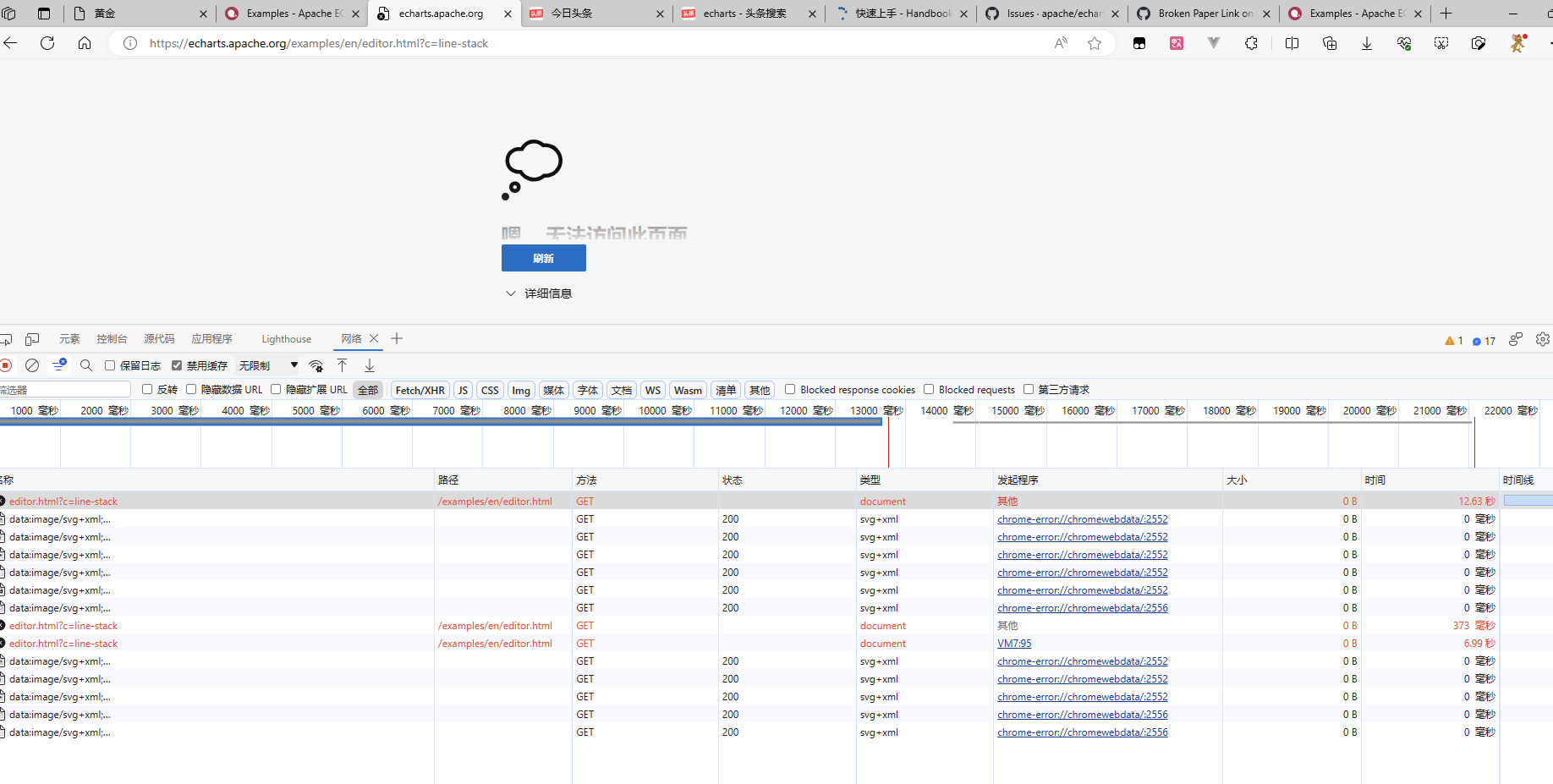Image resolution: width=1553 pixels, height=784 pixels.
Task: Switch to the 控制台 panel
Action: pyautogui.click(x=111, y=338)
